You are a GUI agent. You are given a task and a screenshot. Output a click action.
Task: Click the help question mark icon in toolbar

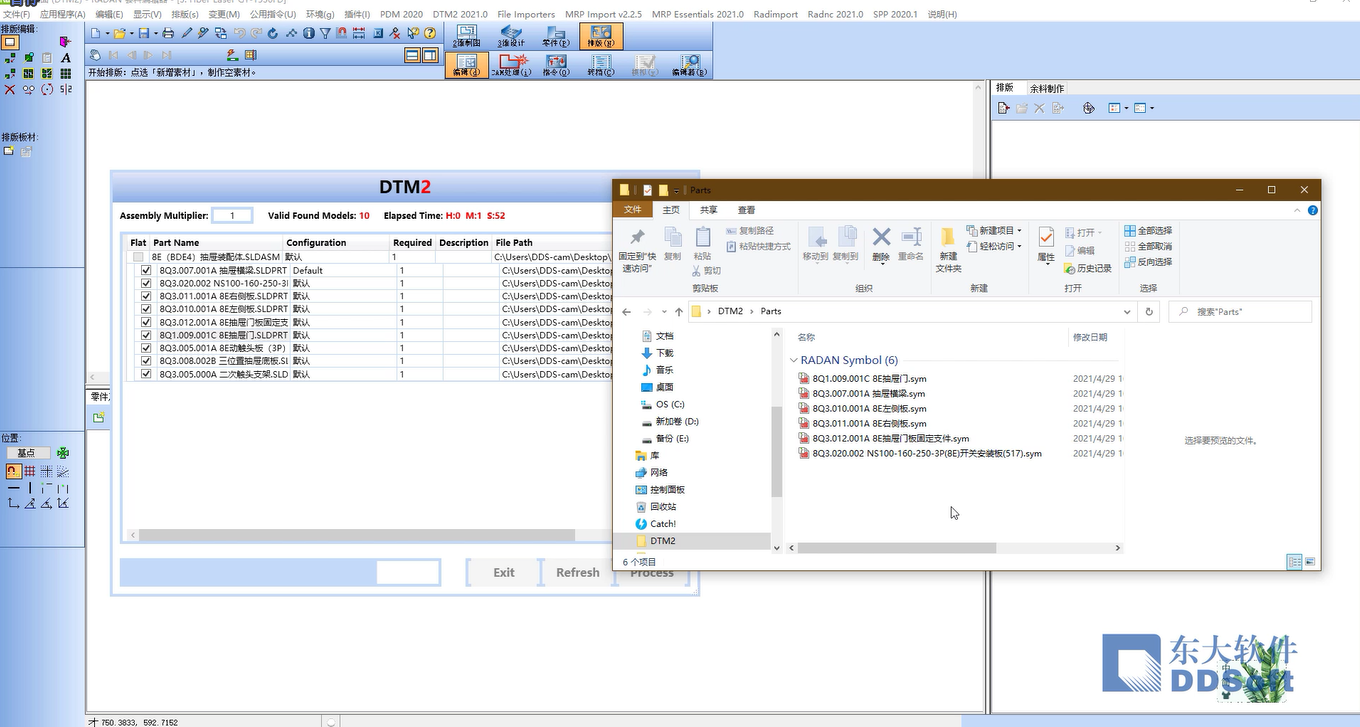click(x=429, y=33)
